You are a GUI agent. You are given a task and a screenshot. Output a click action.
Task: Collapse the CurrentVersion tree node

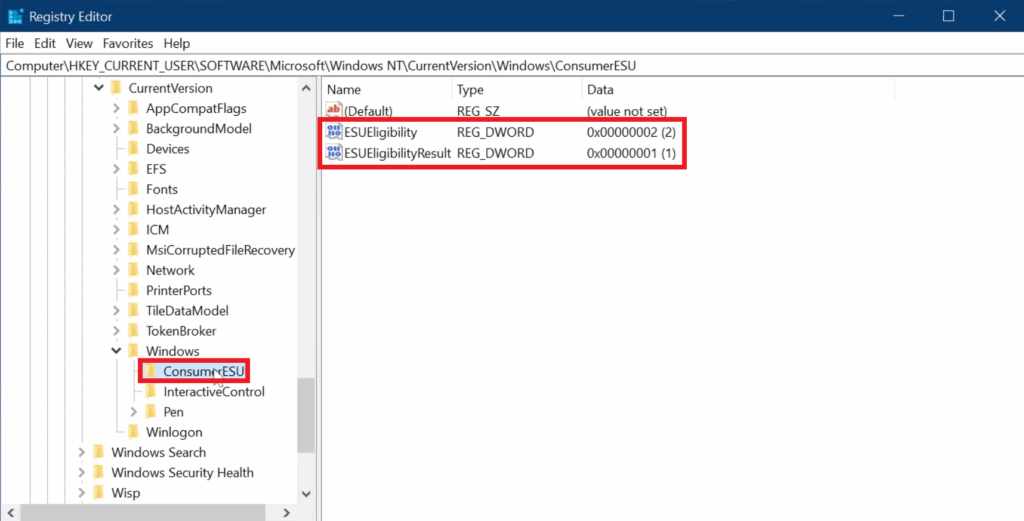[99, 88]
